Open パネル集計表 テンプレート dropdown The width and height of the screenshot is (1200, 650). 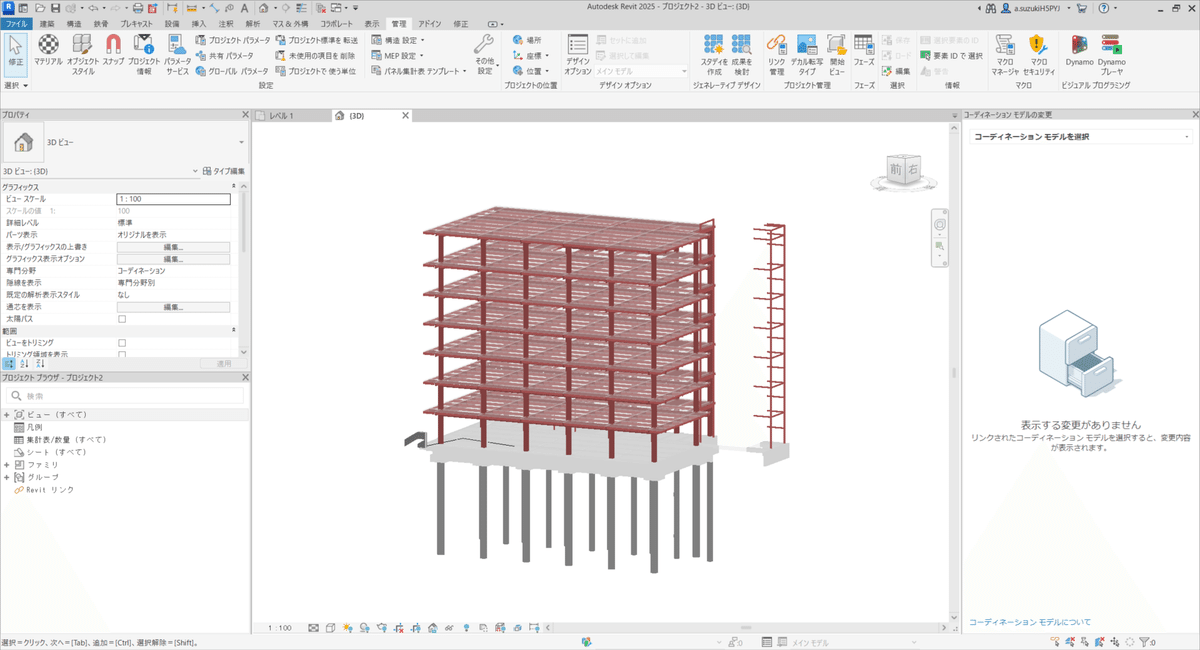tap(418, 71)
